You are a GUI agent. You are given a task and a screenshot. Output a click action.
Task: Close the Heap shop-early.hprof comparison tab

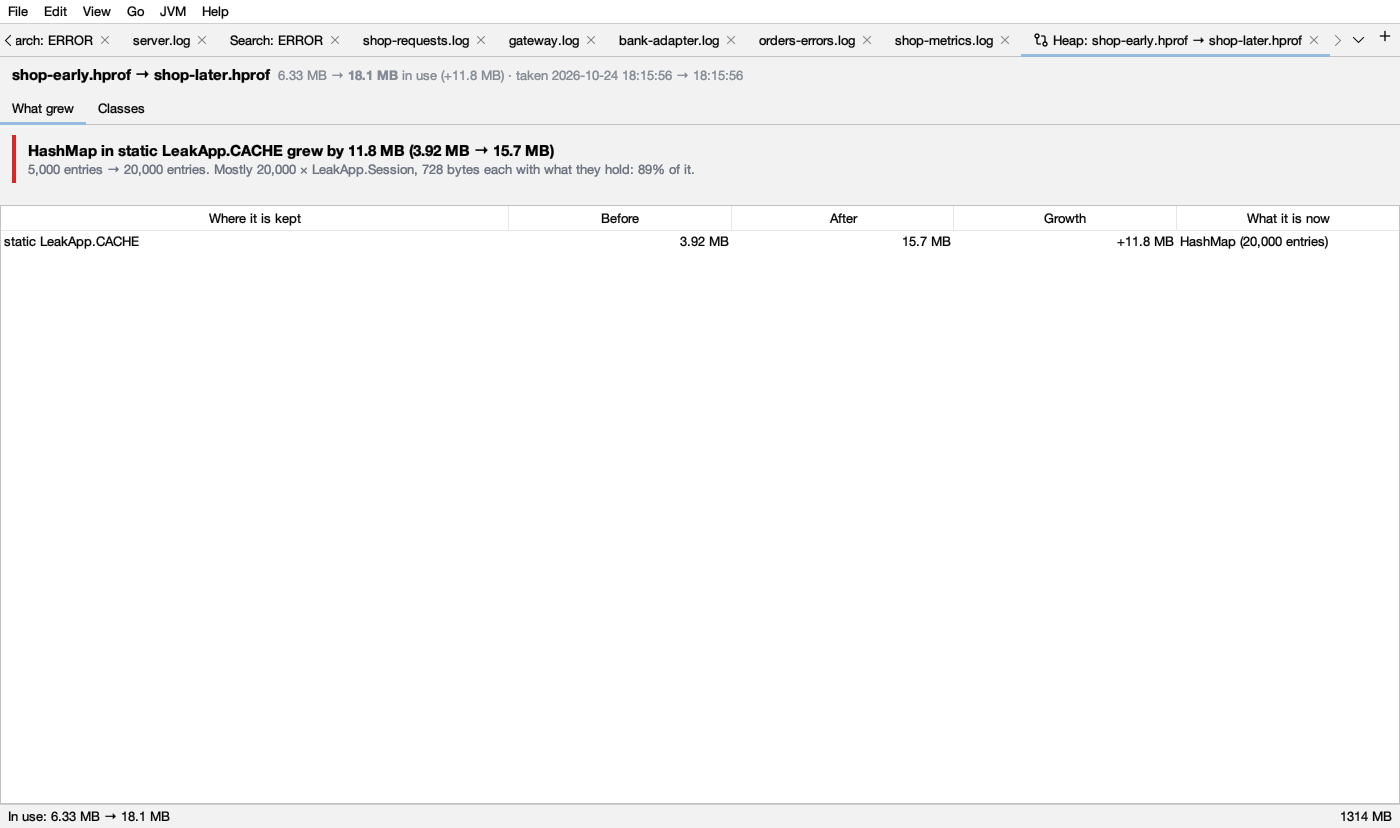pos(1314,40)
